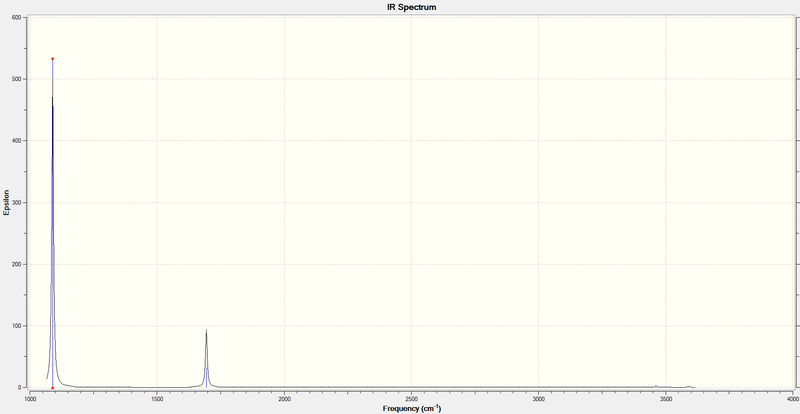Click the red marker at the tallest peak's base
This screenshot has width=800, height=414.
53,387
